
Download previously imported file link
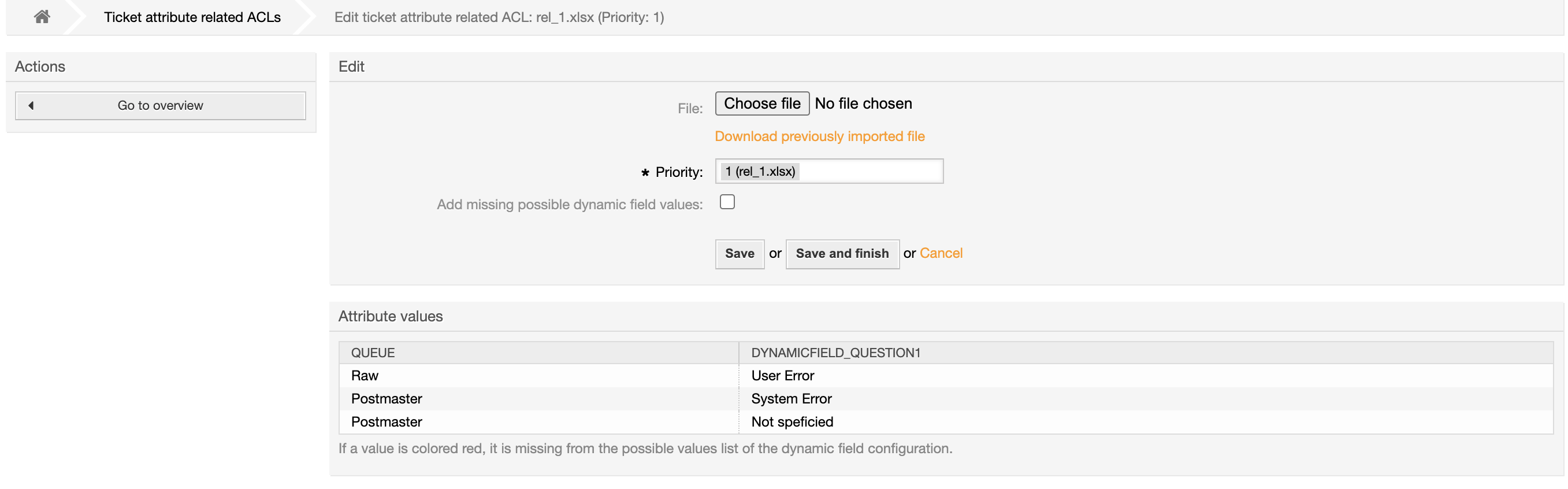819,136
